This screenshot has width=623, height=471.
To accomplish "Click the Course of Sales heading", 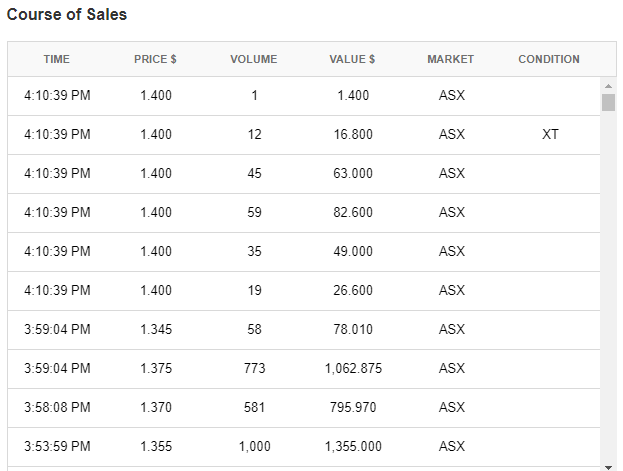I will [67, 16].
